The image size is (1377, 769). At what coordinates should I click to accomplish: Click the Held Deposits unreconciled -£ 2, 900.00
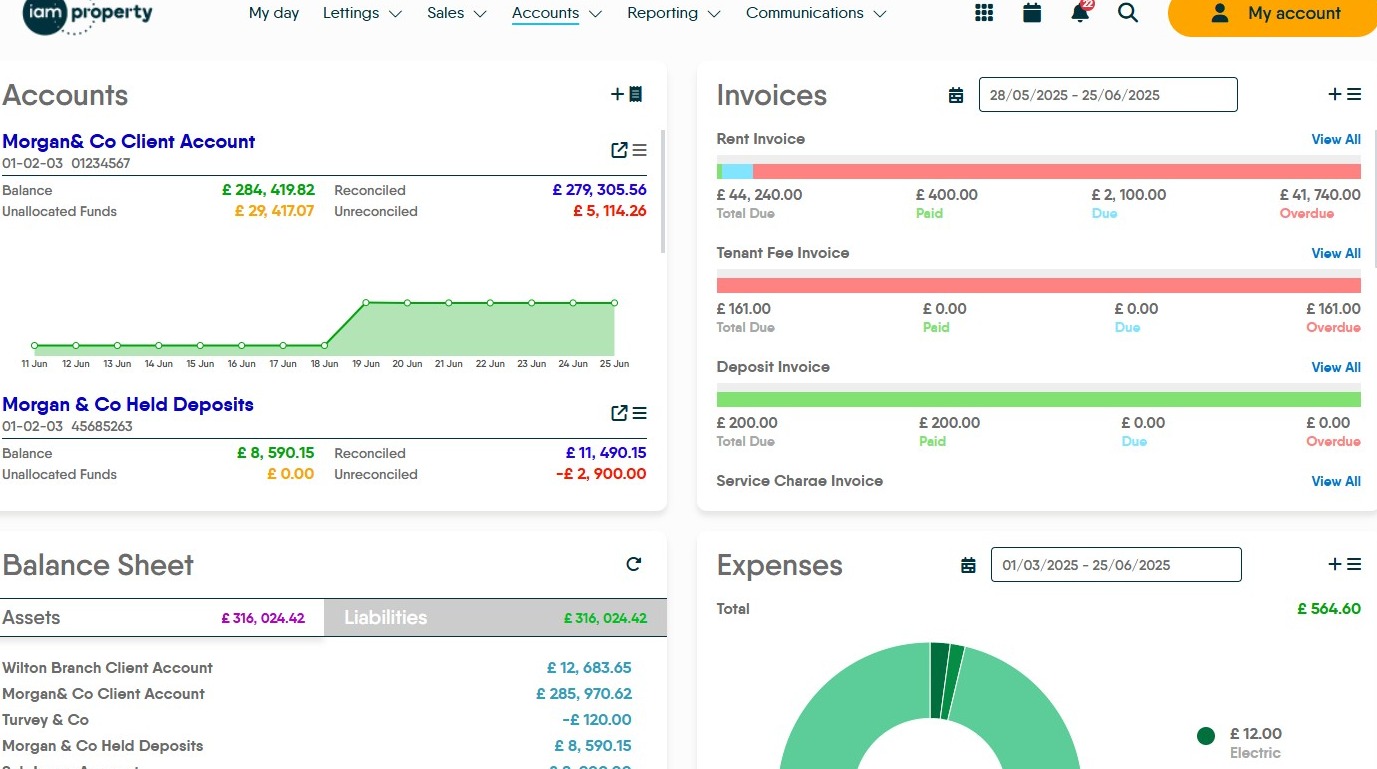pos(601,474)
